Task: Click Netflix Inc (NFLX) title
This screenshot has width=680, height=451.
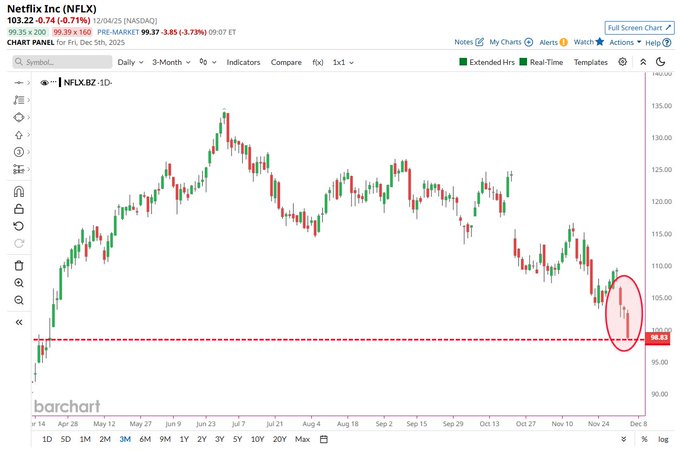Action: (x=52, y=9)
